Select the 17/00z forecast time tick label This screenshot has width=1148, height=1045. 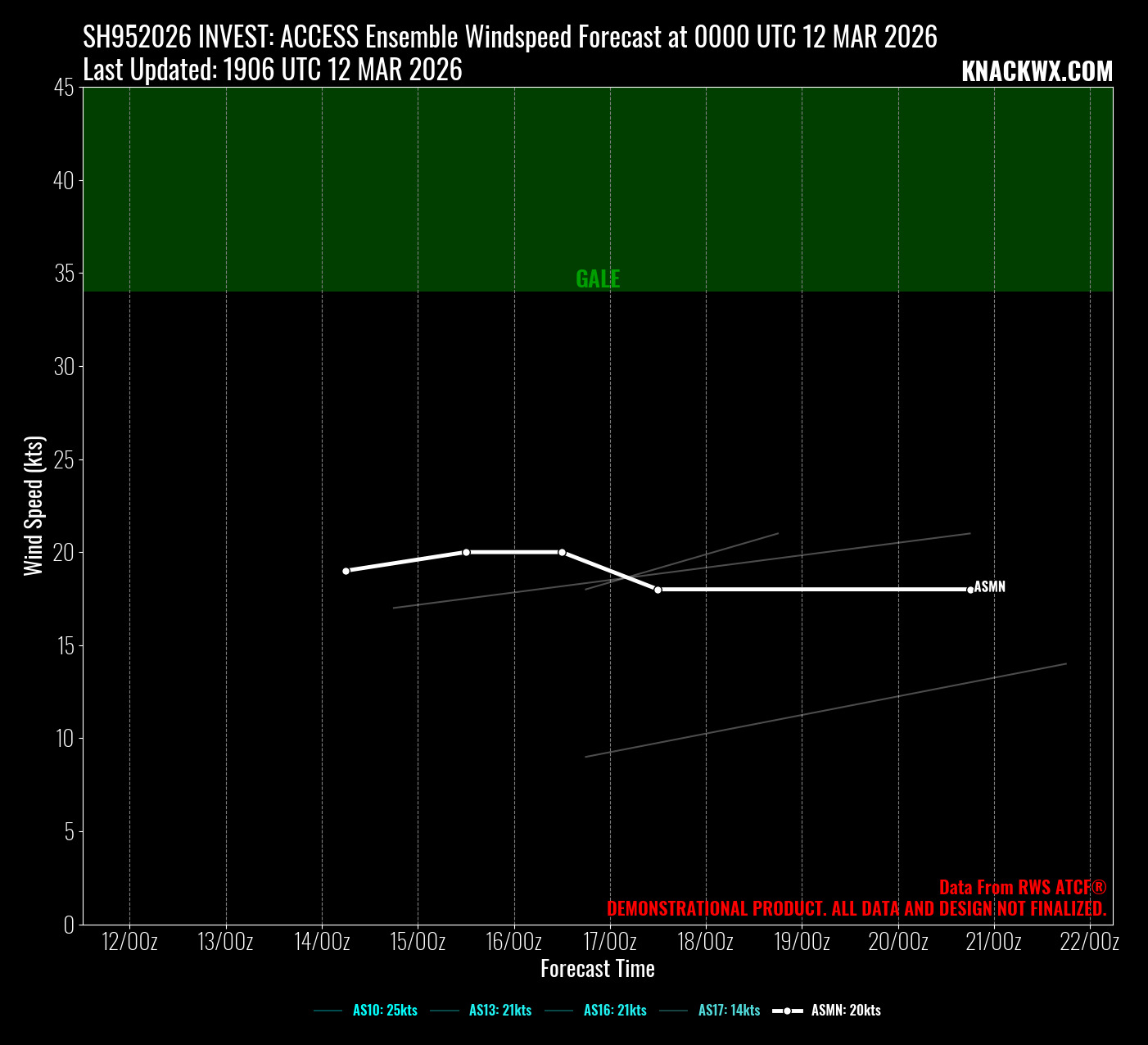click(610, 942)
